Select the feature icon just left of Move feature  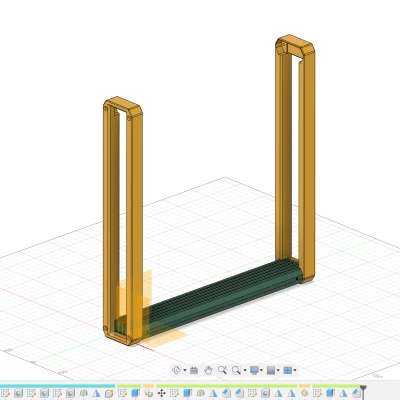point(148,394)
